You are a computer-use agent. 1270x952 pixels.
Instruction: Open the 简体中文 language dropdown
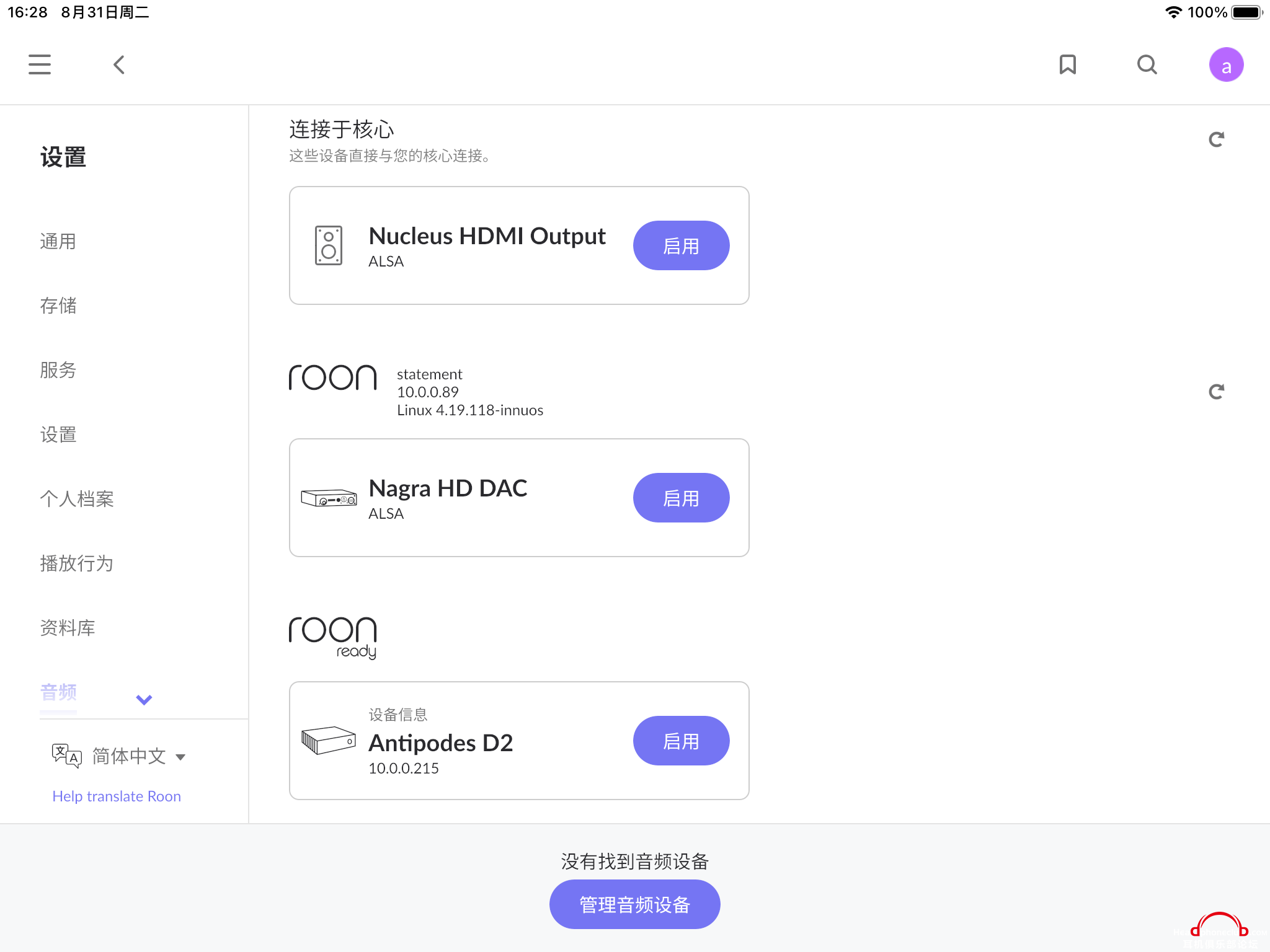pyautogui.click(x=138, y=756)
